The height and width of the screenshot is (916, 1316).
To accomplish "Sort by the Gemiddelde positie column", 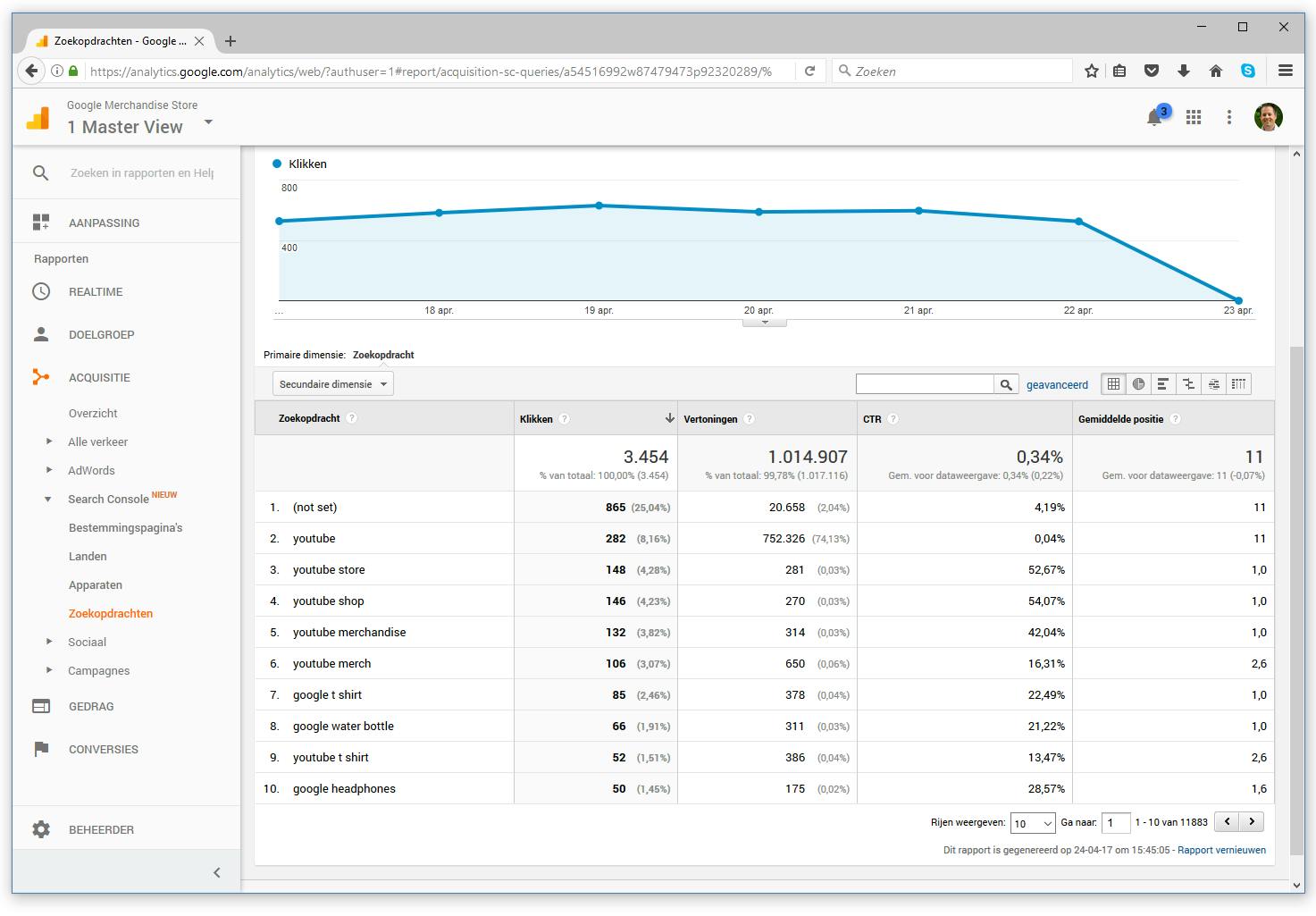I will pos(1120,419).
